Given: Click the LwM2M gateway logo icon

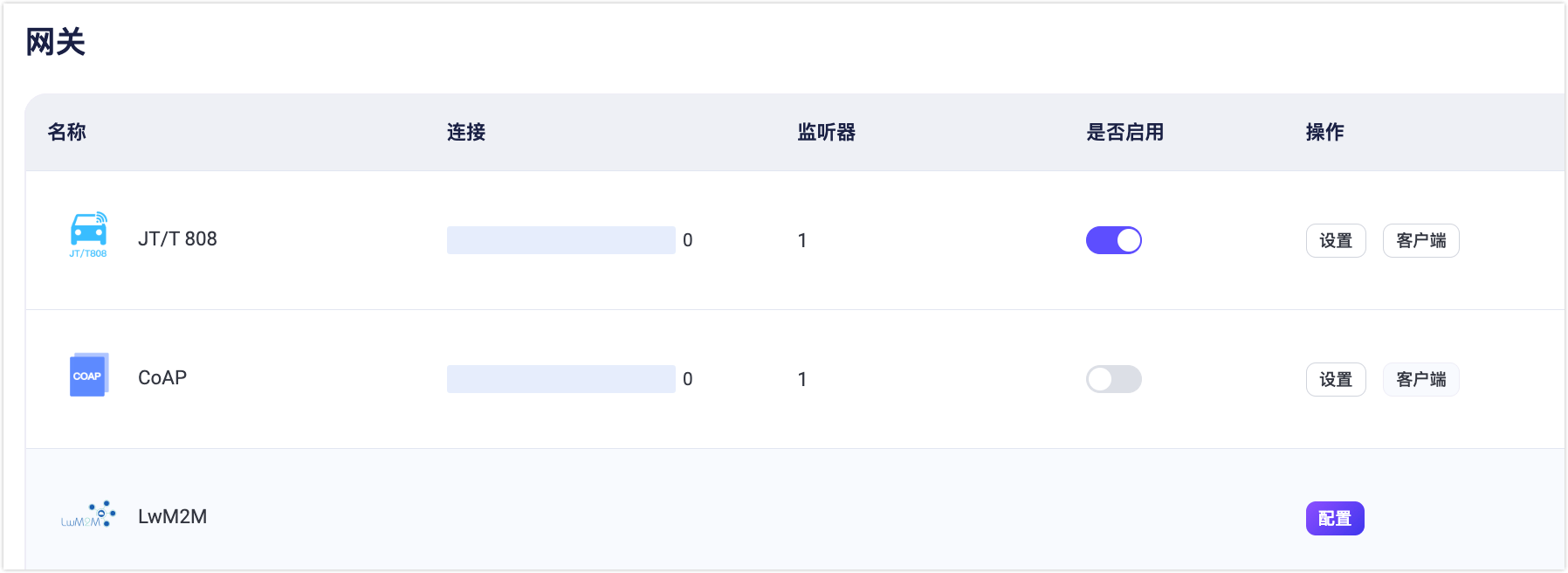Looking at the screenshot, I should point(88,515).
